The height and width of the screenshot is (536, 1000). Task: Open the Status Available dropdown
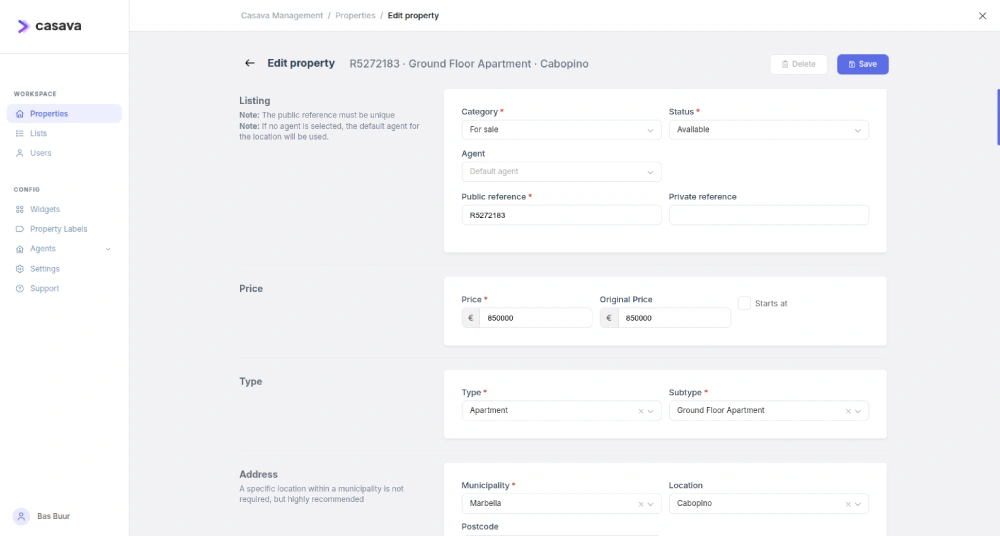pyautogui.click(x=768, y=130)
